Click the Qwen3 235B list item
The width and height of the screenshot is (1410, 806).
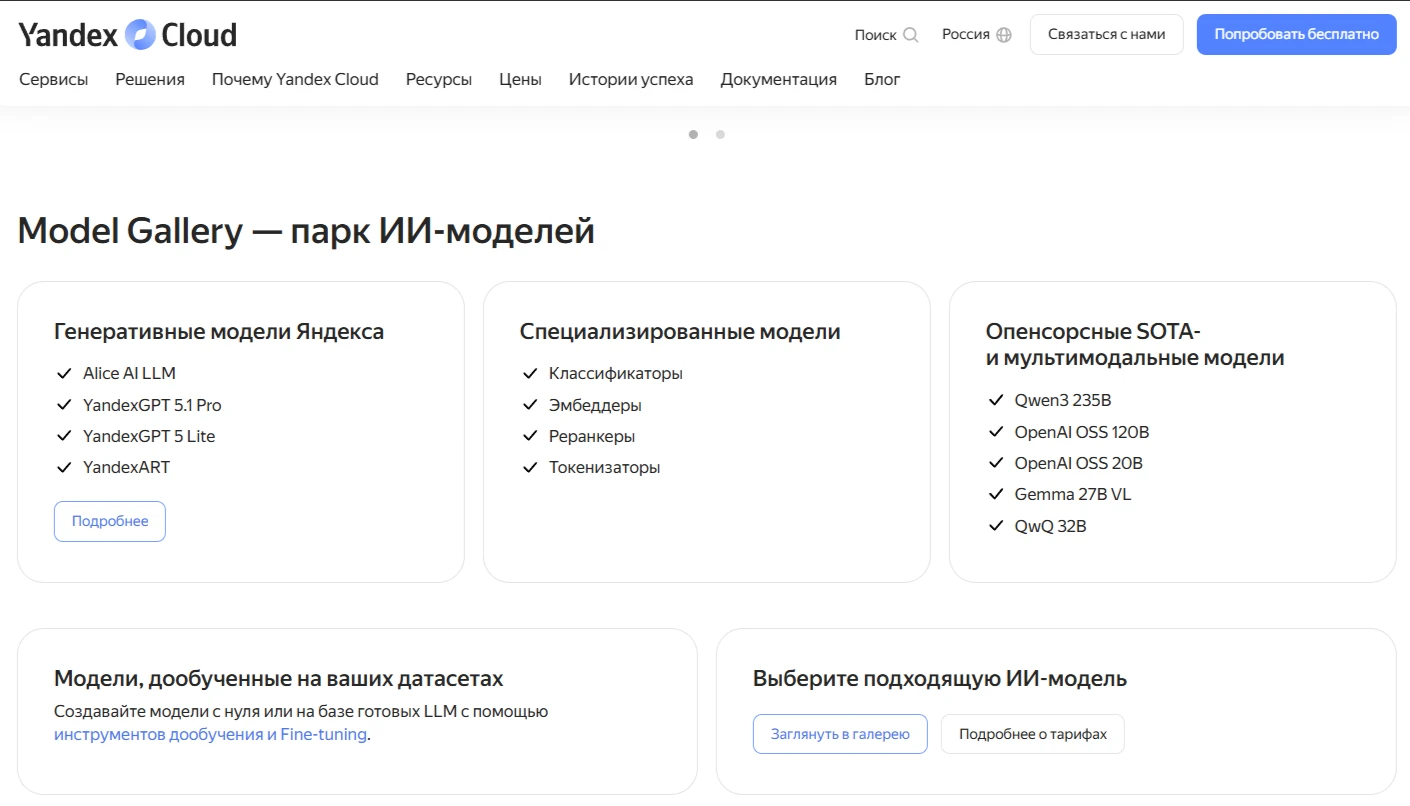click(1063, 400)
